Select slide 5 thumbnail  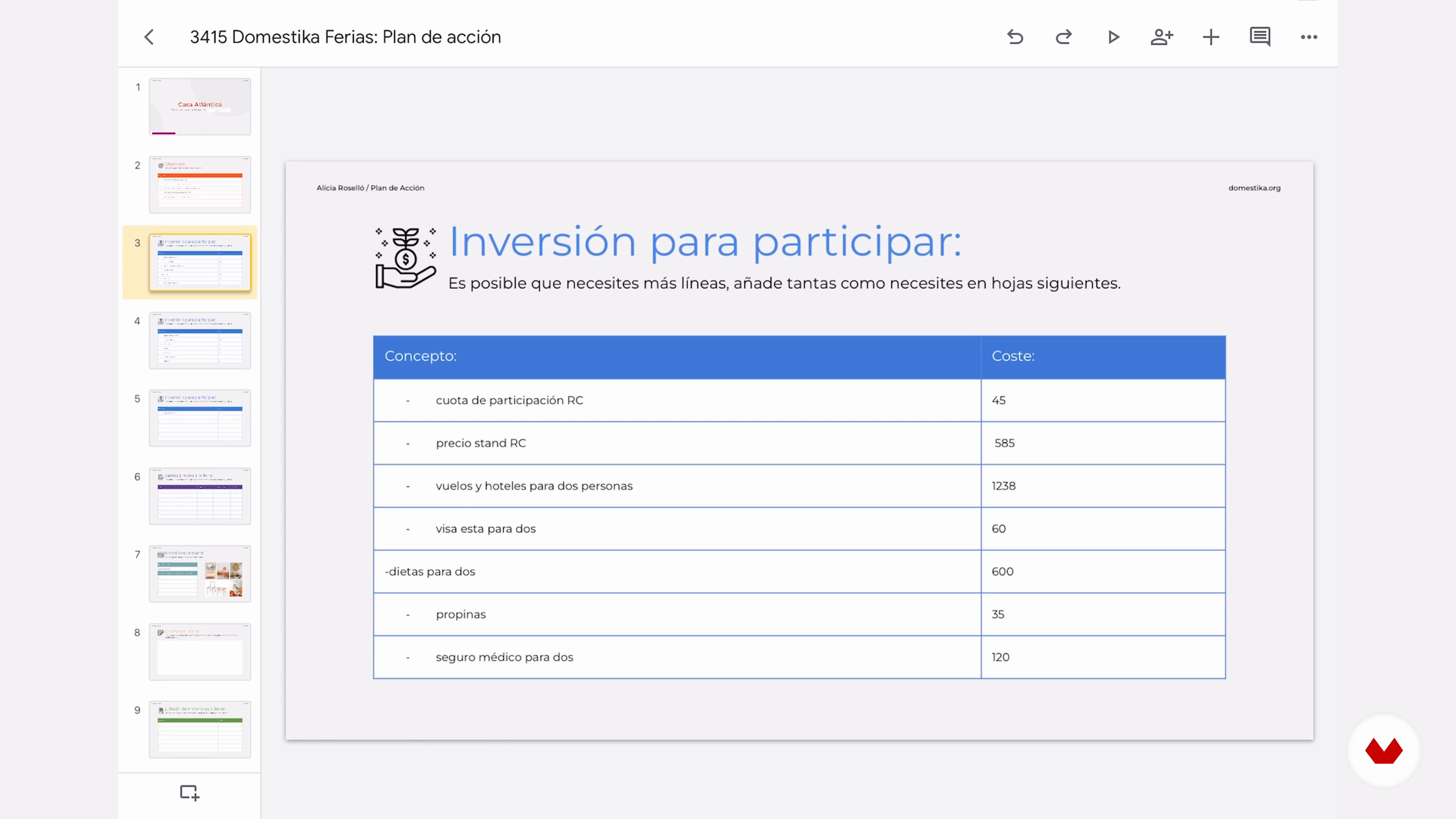point(200,418)
